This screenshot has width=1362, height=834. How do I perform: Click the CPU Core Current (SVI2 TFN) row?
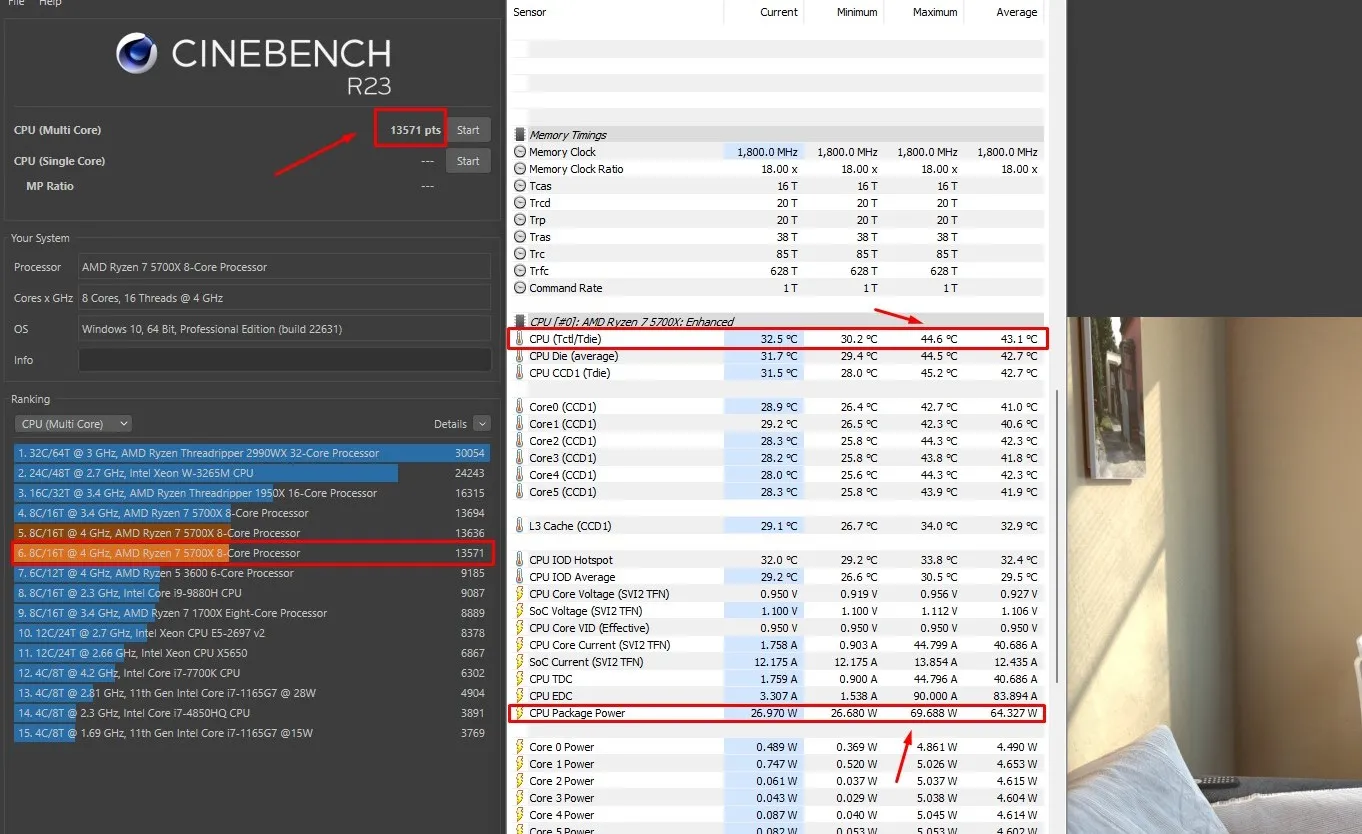(776, 645)
